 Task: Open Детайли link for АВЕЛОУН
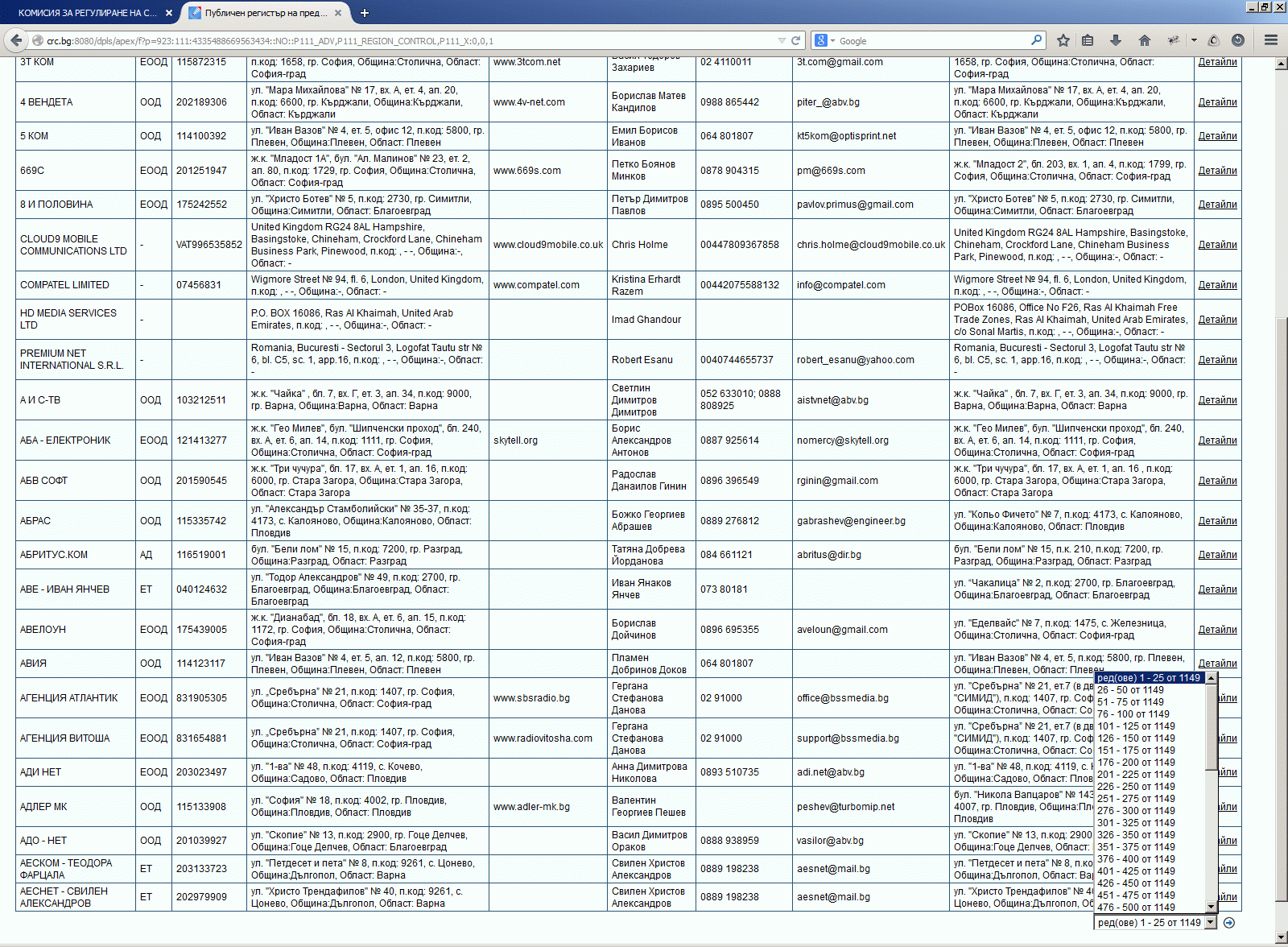pos(1217,630)
